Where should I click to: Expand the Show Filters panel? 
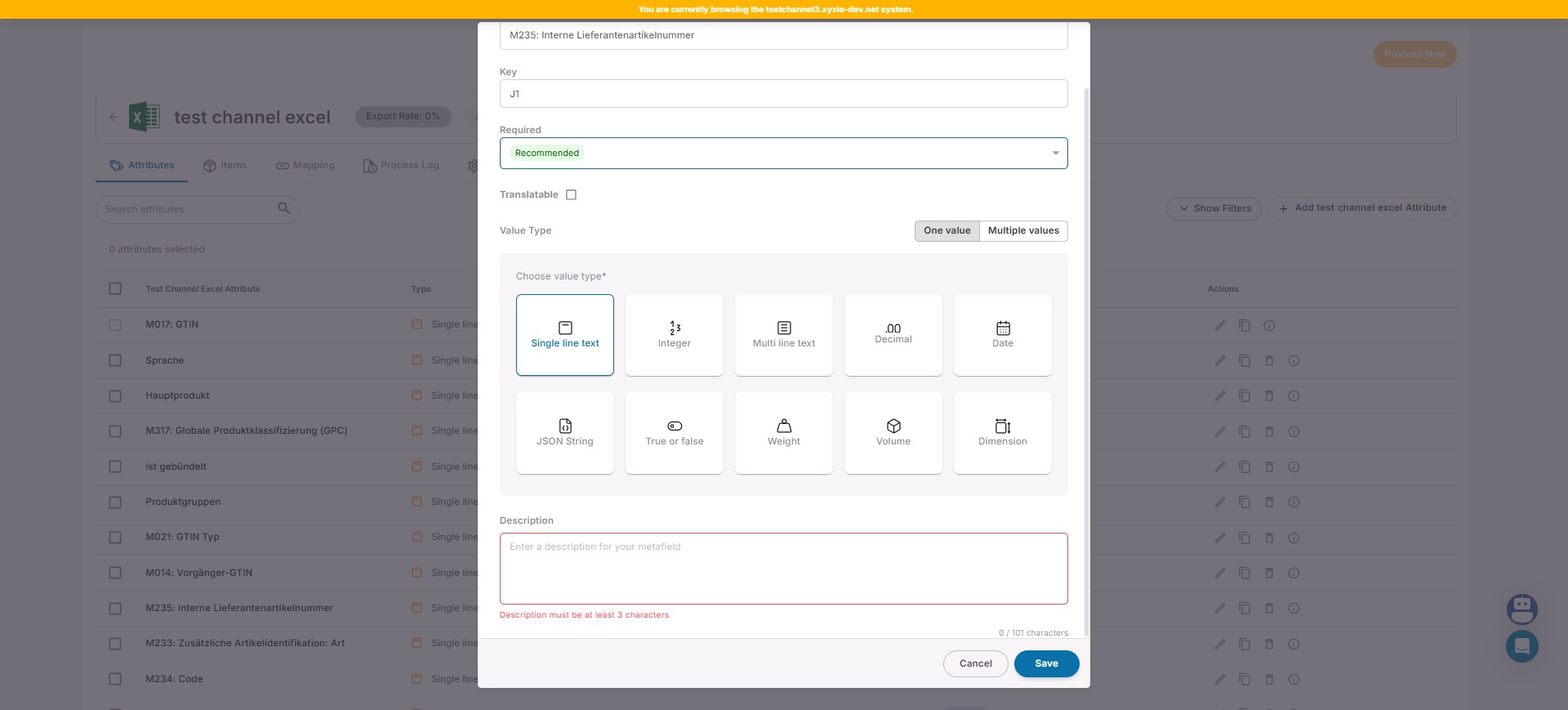[x=1214, y=208]
